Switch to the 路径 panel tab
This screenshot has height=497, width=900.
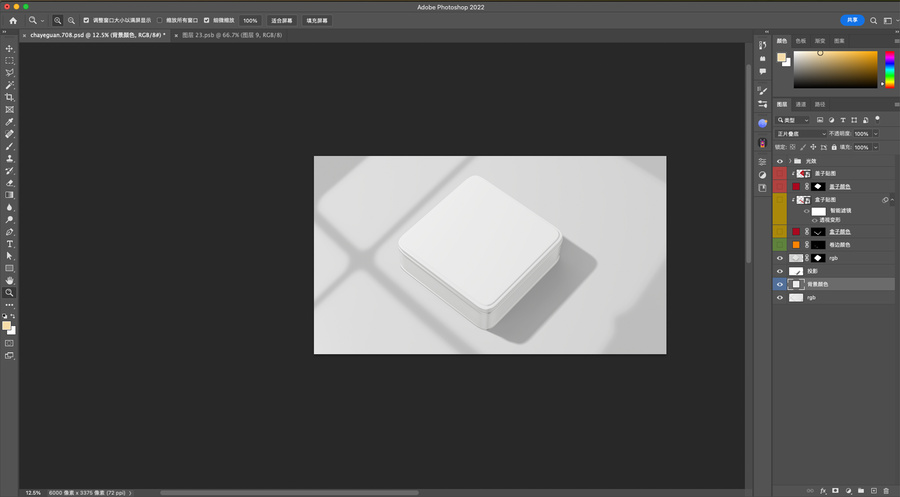(x=820, y=104)
